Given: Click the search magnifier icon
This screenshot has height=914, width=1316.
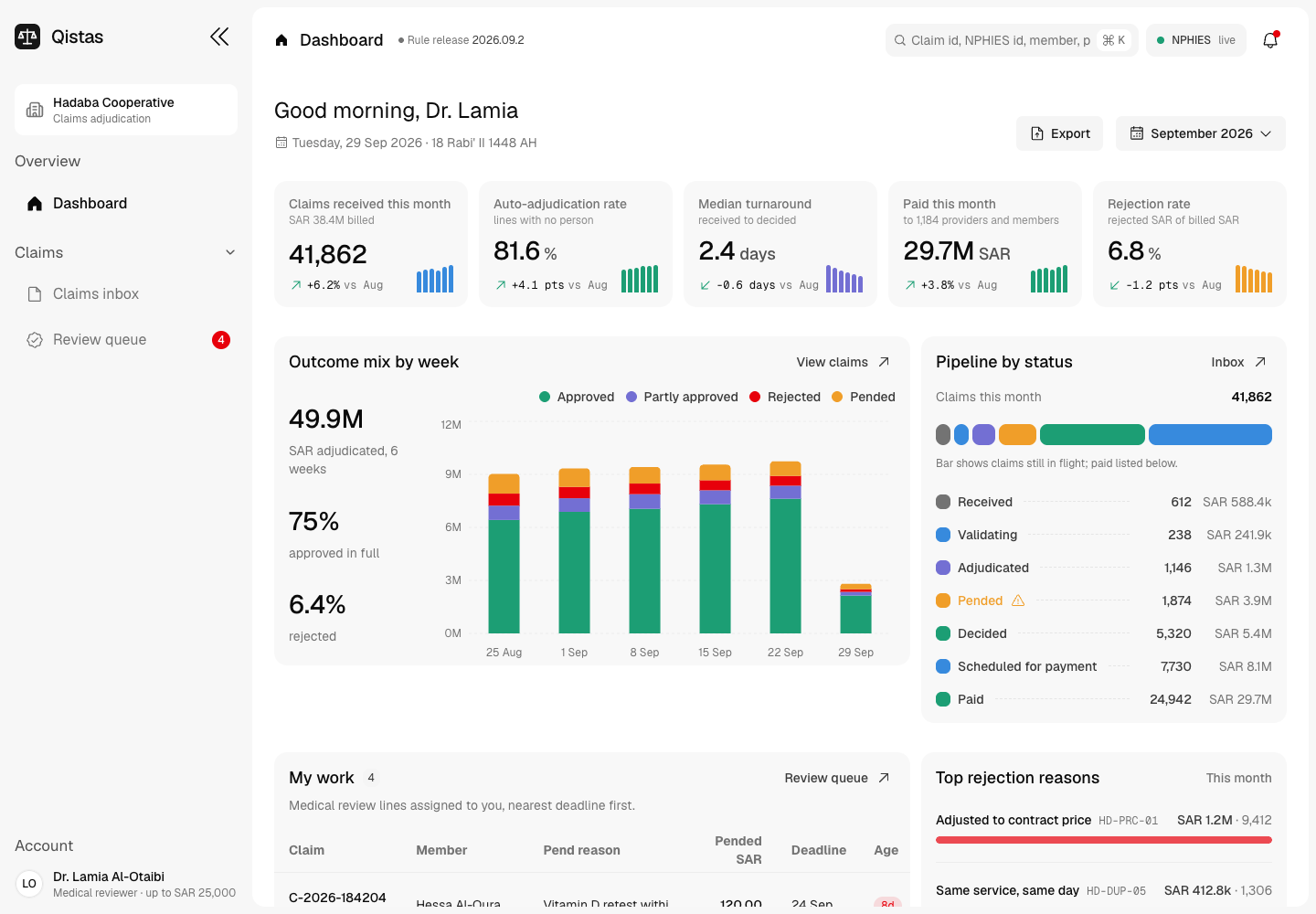Looking at the screenshot, I should point(900,40).
